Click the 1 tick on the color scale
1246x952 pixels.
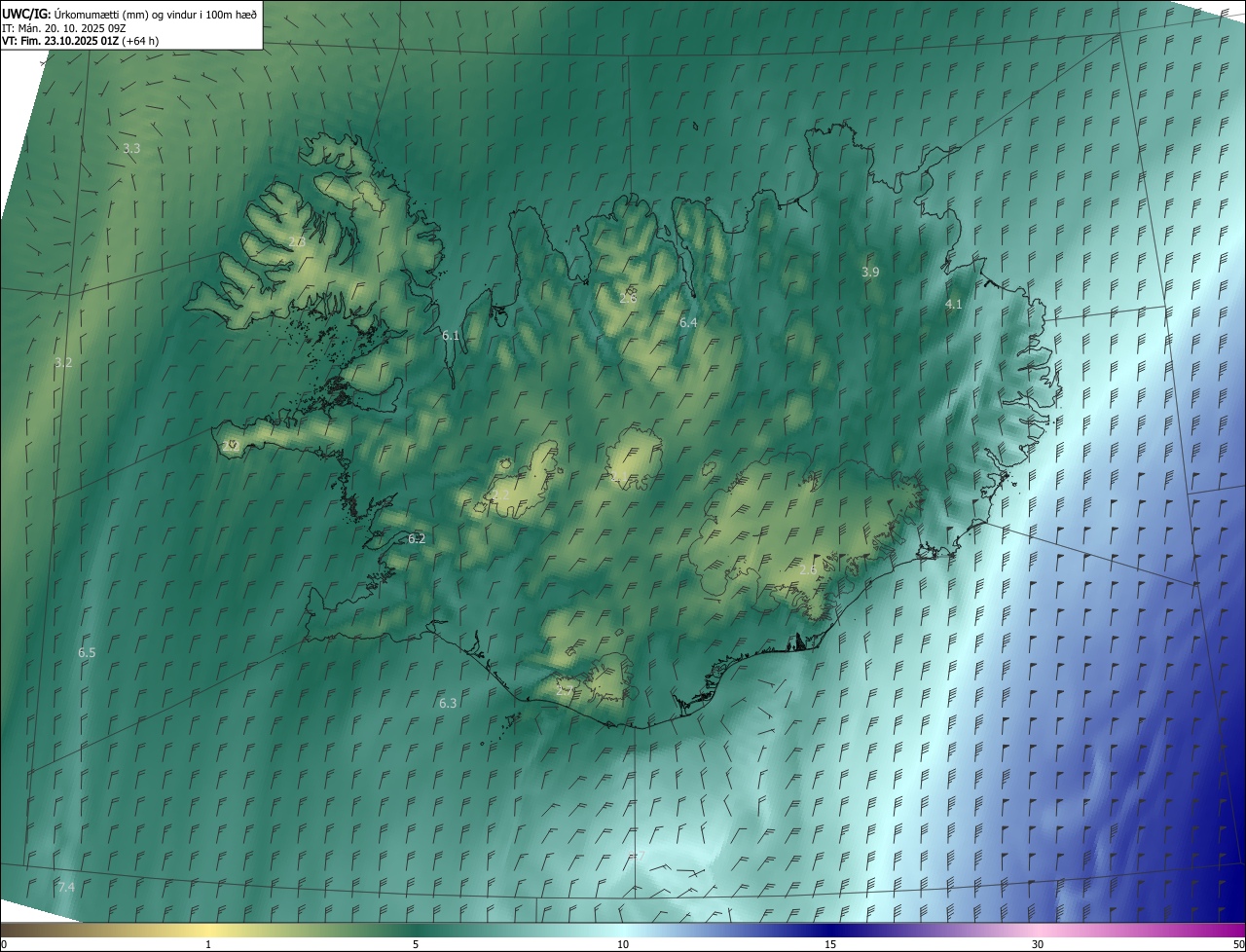coord(208,944)
